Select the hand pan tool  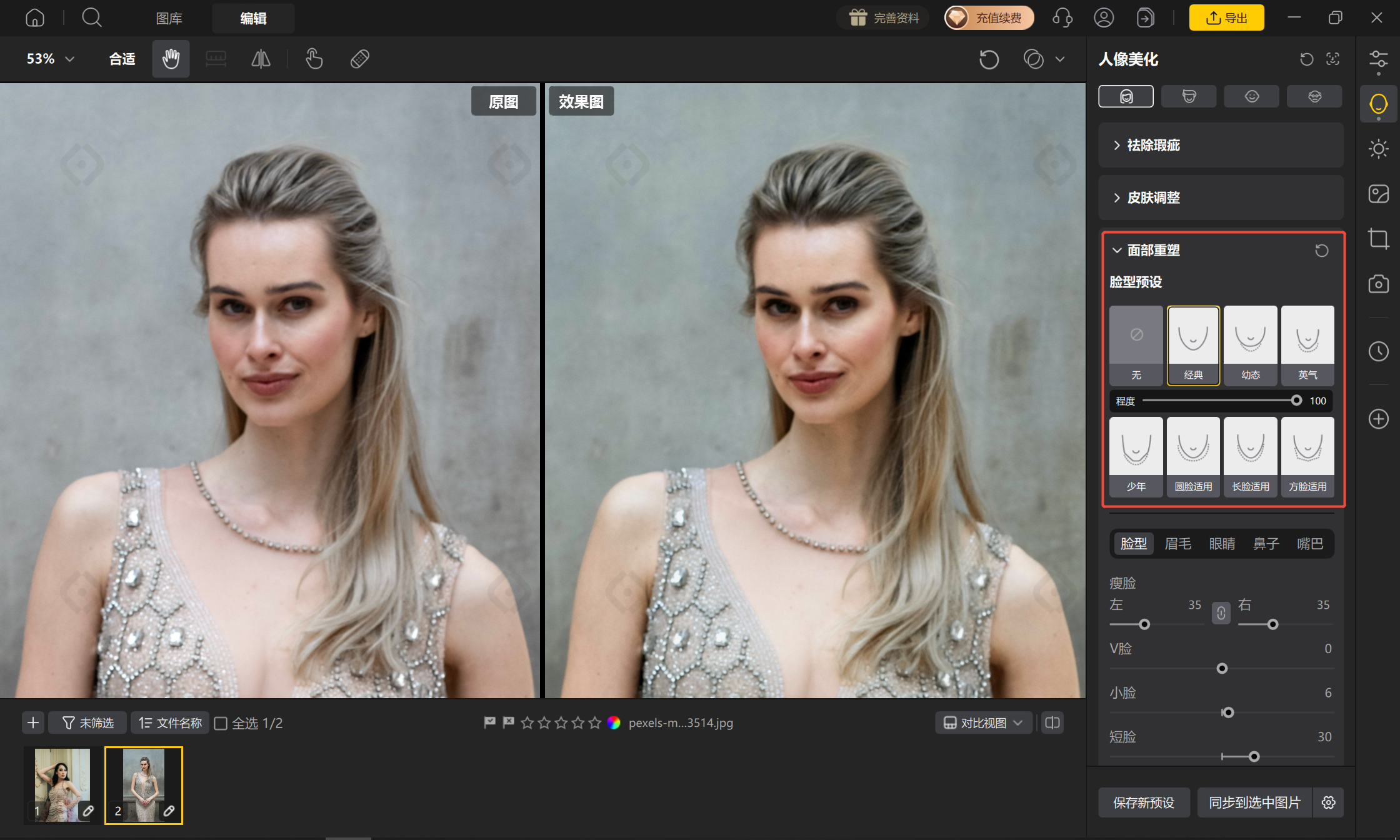(171, 59)
